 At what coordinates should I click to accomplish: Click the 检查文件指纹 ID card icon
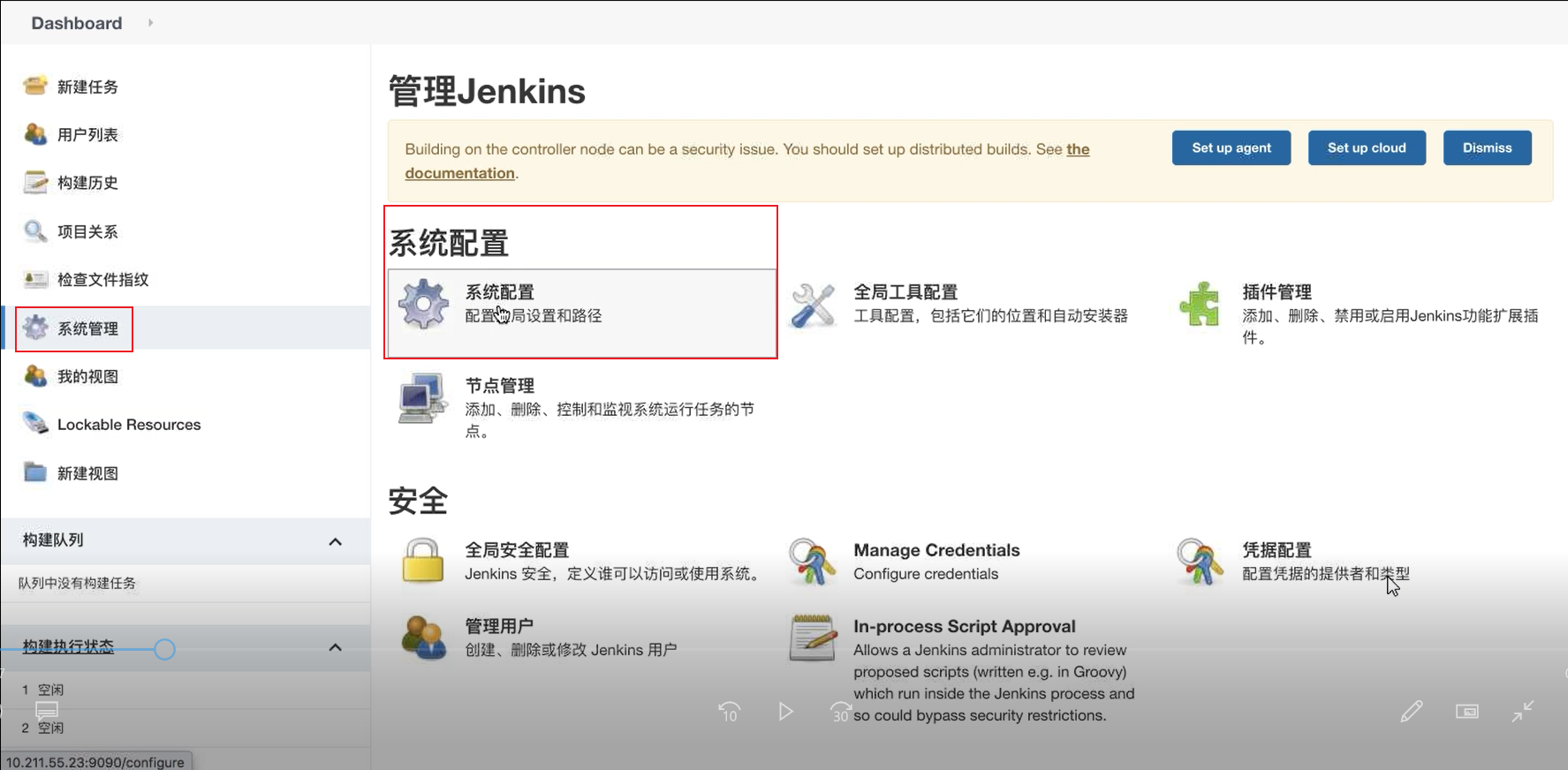35,279
